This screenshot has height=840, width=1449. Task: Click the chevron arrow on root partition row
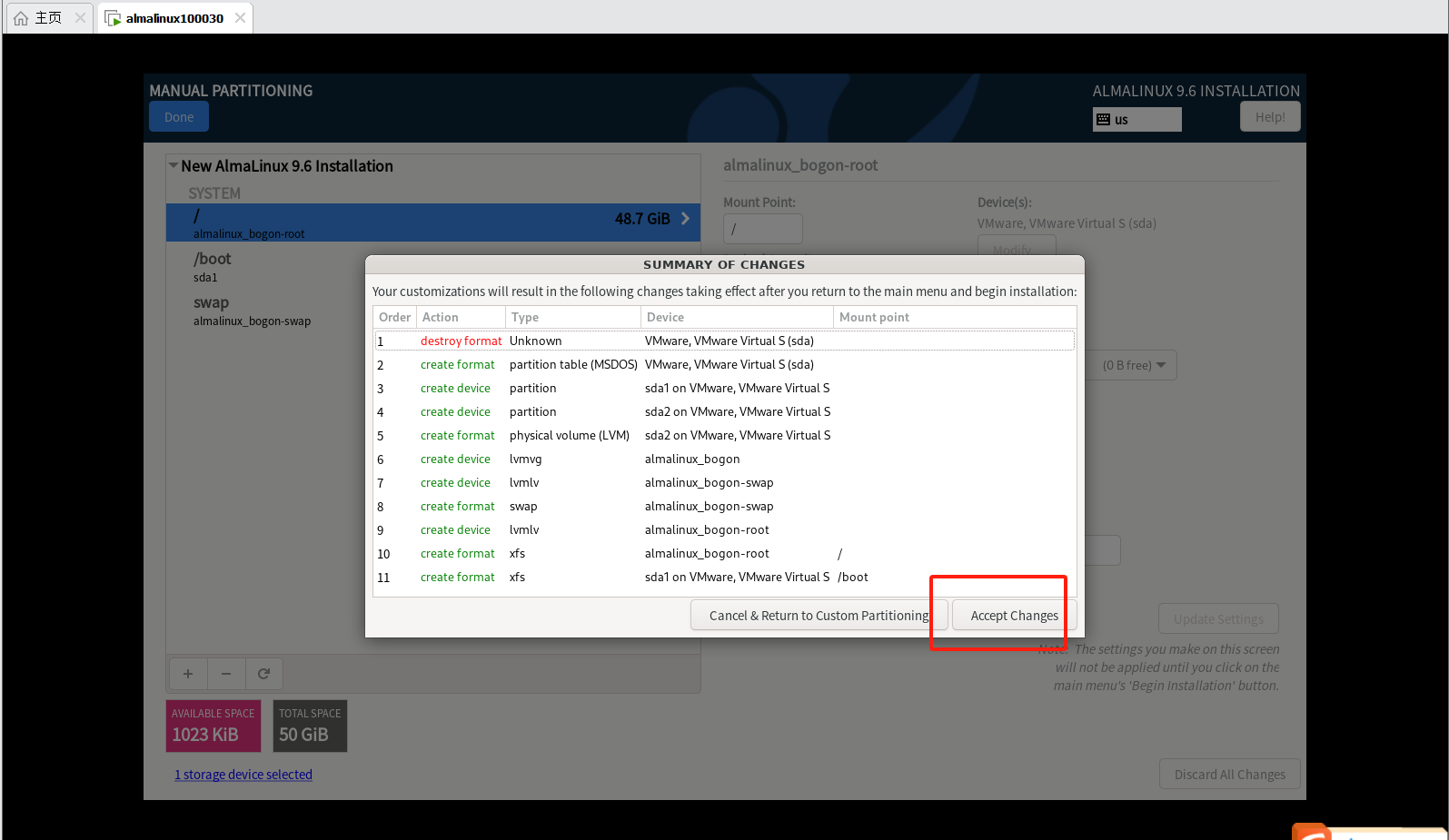pos(685,219)
